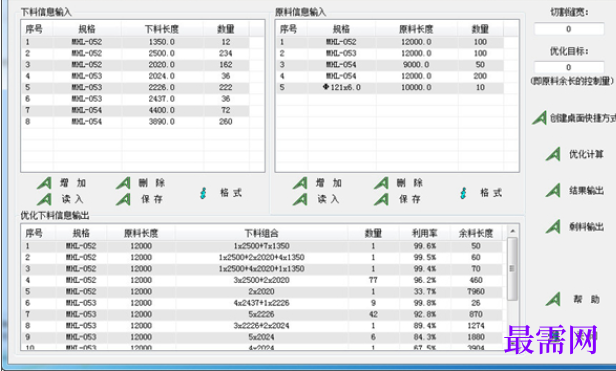This screenshot has width=616, height=371.
Task: Click 原料长度 column header in raw material table
Action: (x=416, y=29)
